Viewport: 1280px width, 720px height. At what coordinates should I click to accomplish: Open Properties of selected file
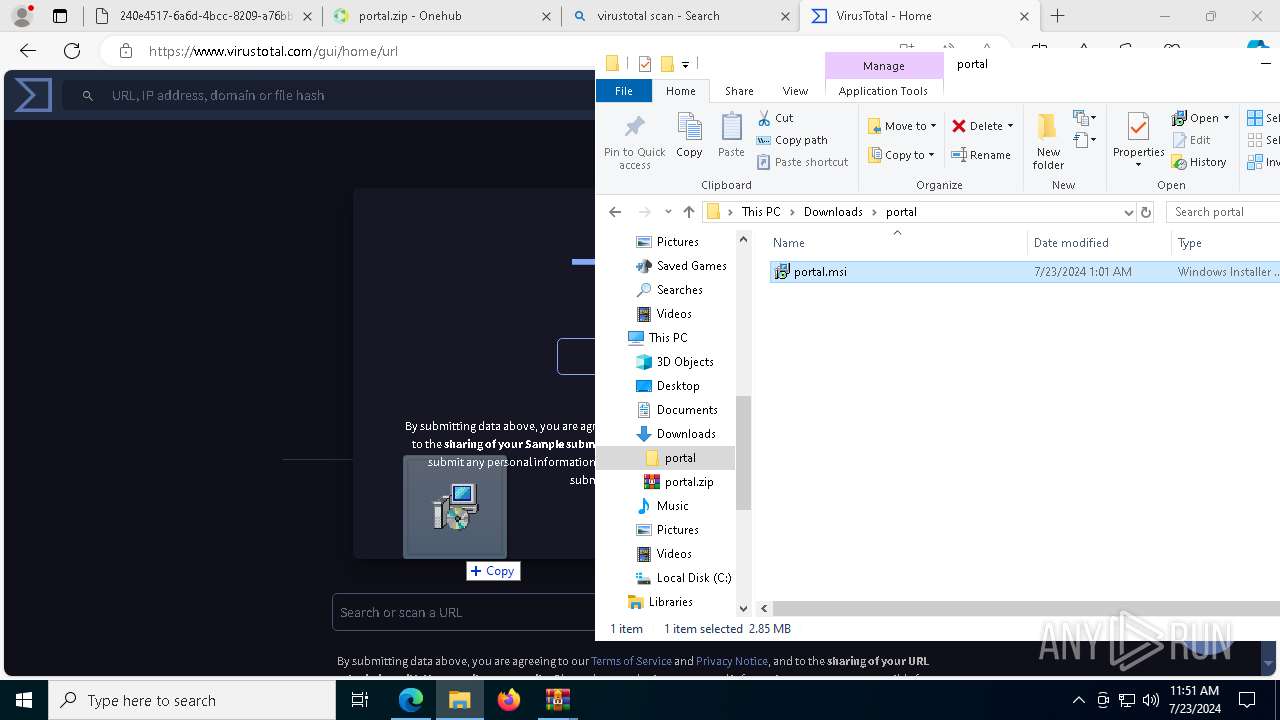[x=1138, y=141]
